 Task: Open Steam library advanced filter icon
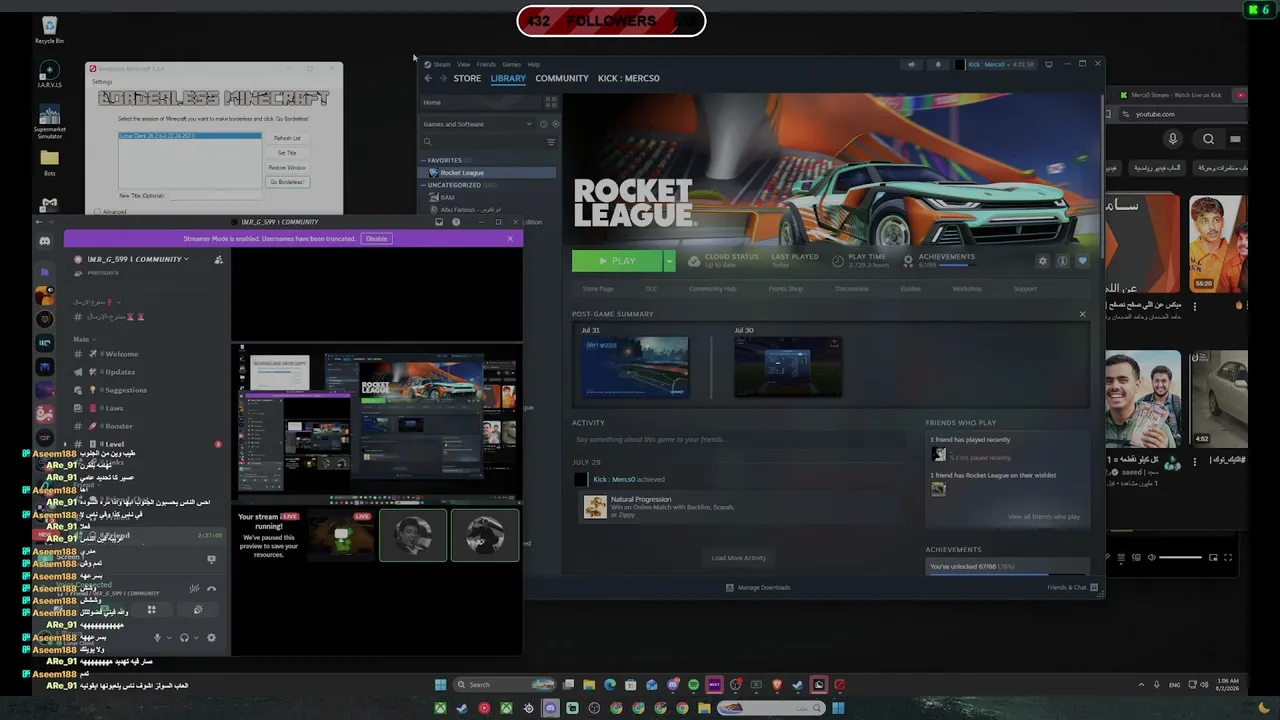[x=550, y=142]
